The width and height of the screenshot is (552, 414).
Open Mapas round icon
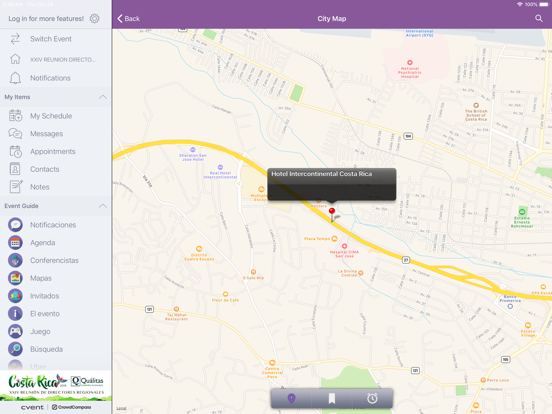point(15,278)
